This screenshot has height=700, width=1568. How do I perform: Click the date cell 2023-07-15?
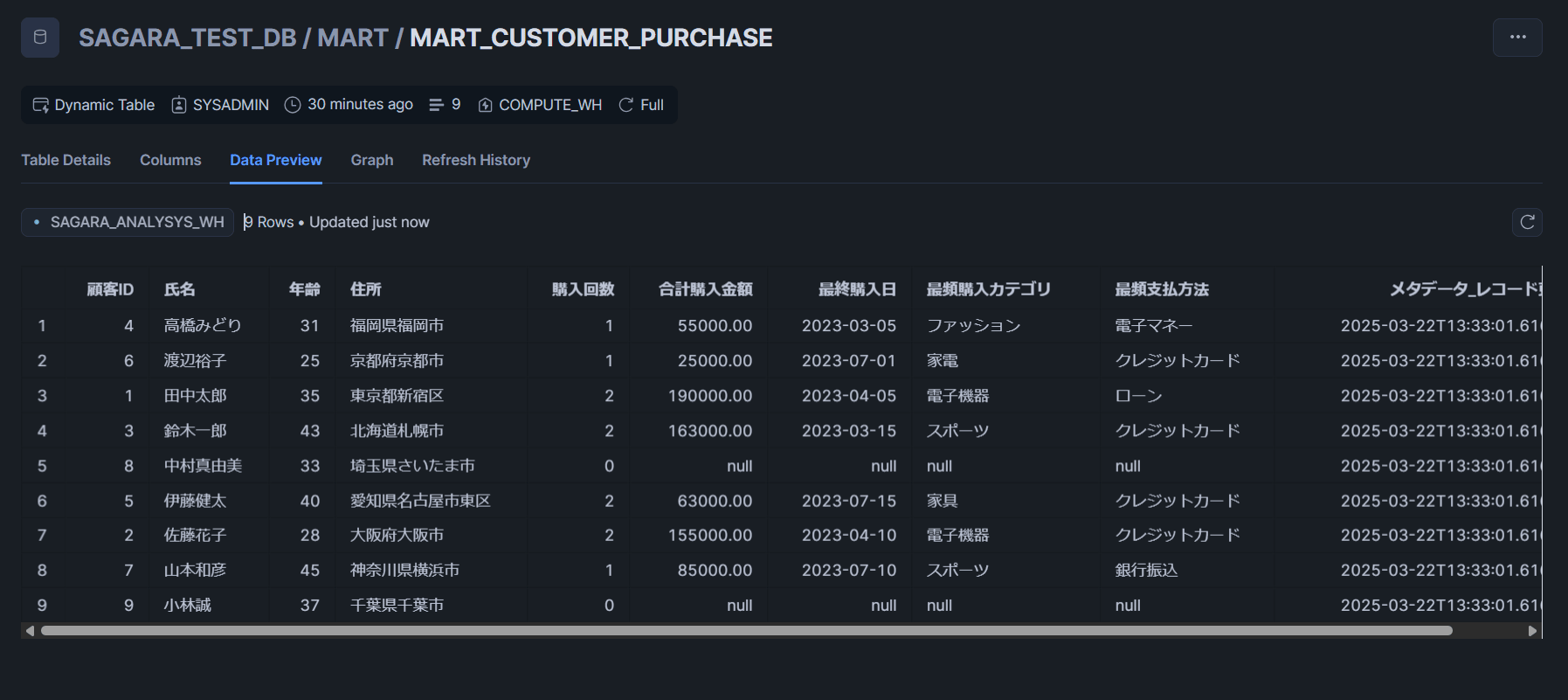point(849,501)
